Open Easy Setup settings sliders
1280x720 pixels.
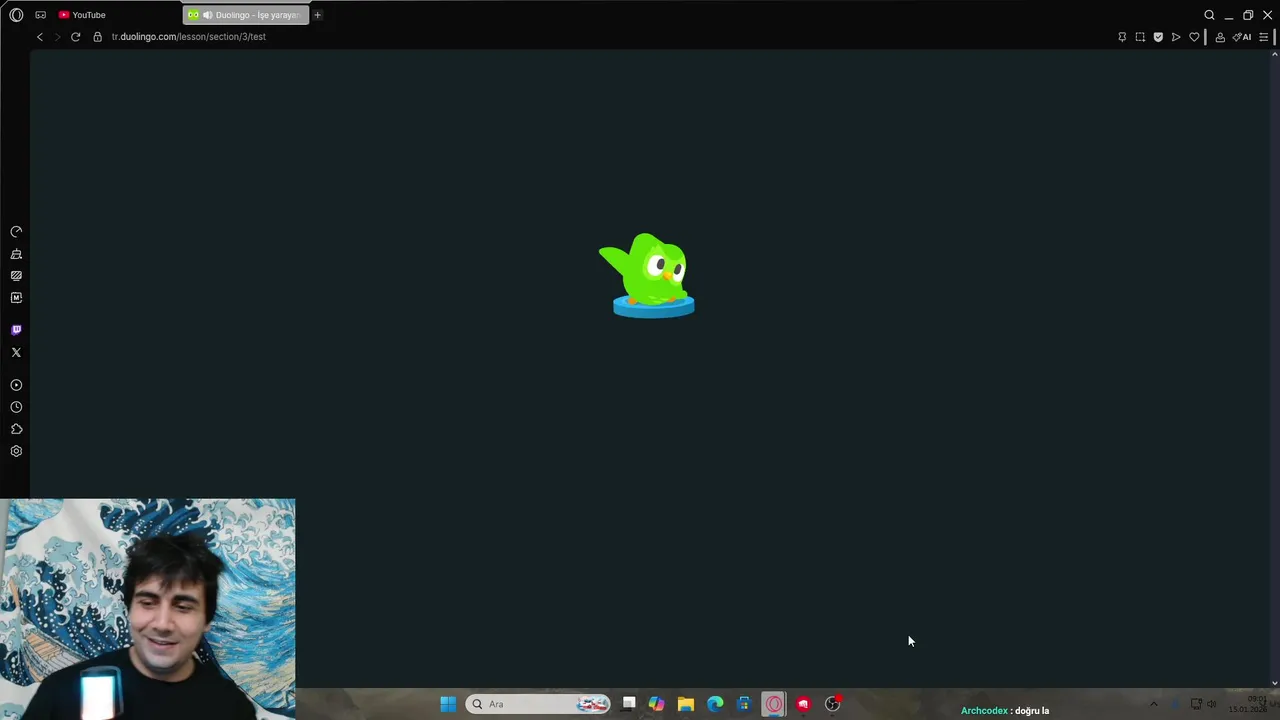coord(1263,37)
